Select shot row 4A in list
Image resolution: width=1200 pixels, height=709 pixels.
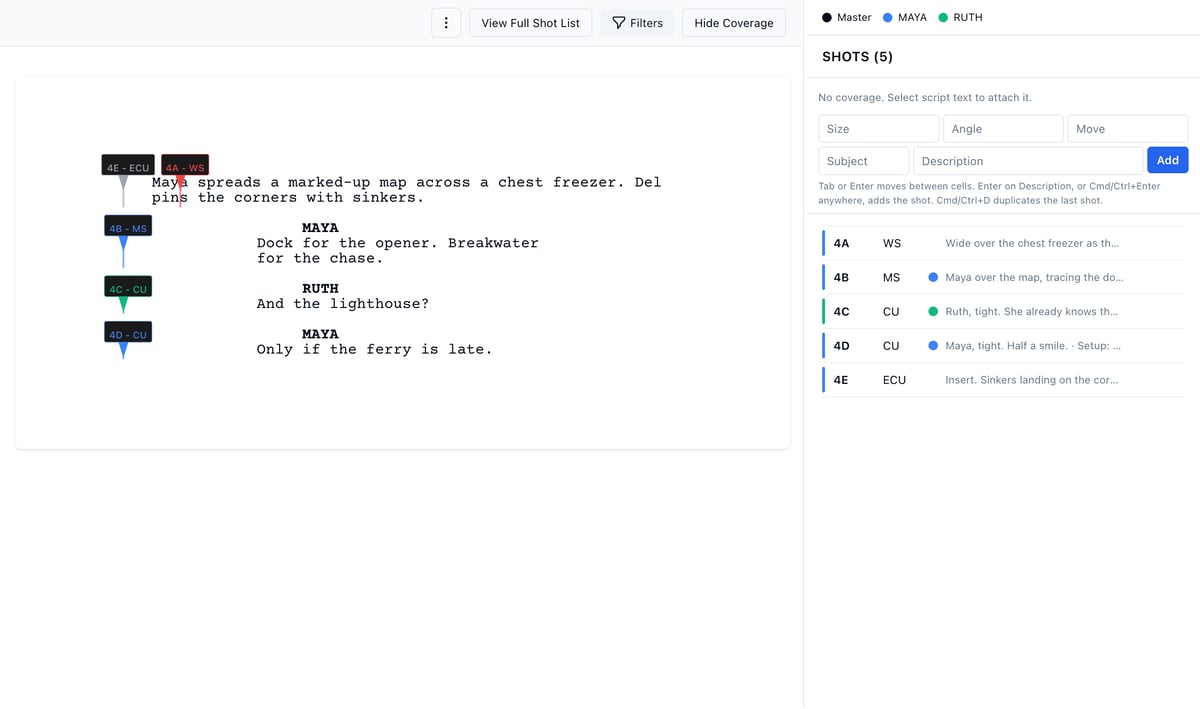(x=1003, y=243)
